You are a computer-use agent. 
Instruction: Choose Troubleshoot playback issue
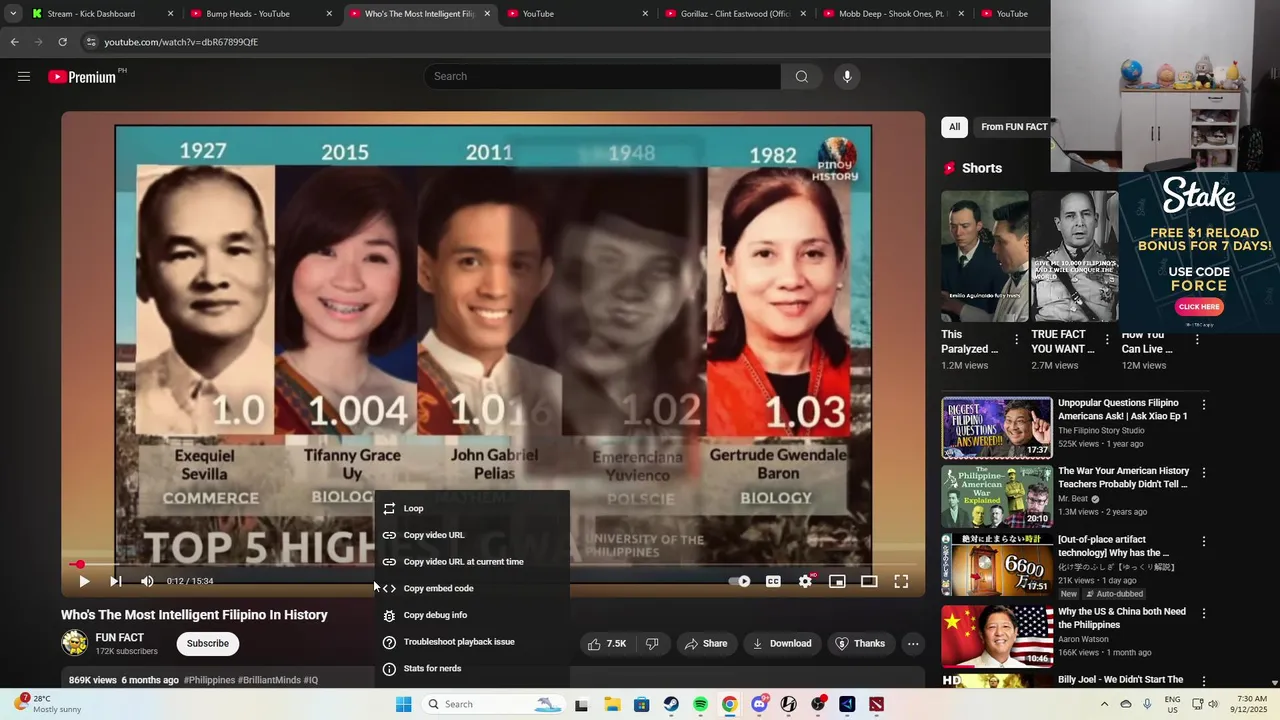click(472, 641)
